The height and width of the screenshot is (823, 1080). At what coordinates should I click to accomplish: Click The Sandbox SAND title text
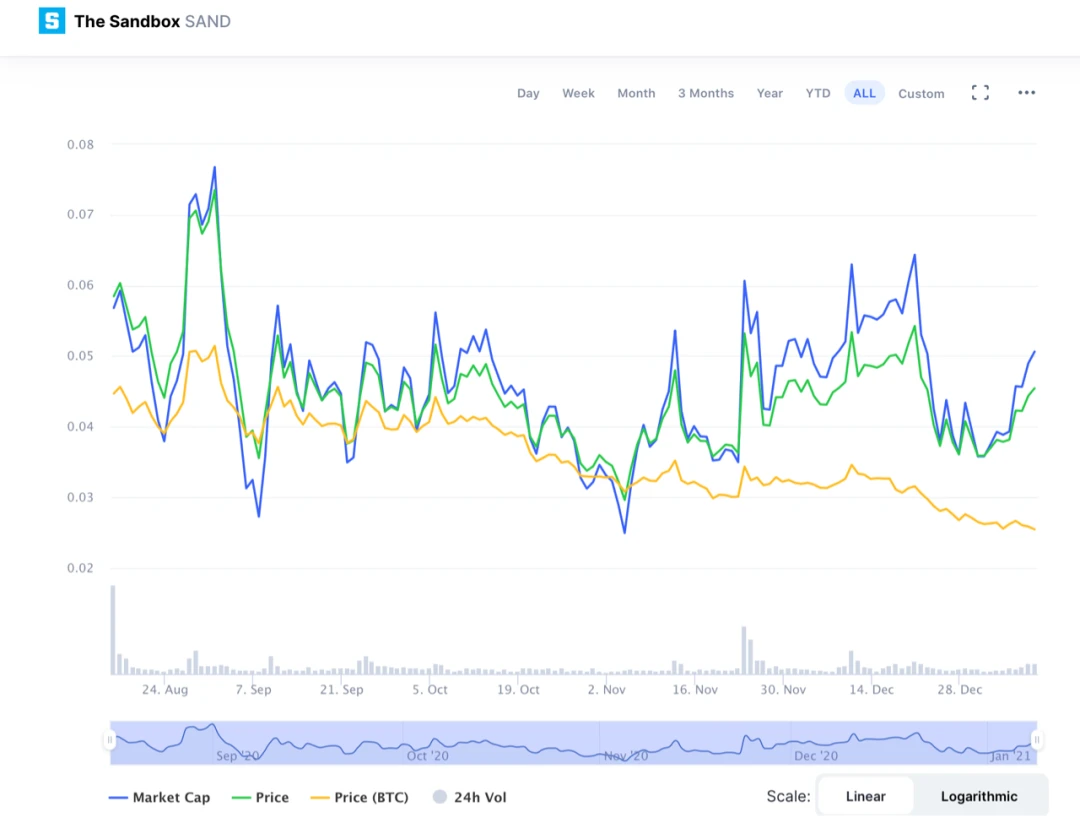(152, 21)
